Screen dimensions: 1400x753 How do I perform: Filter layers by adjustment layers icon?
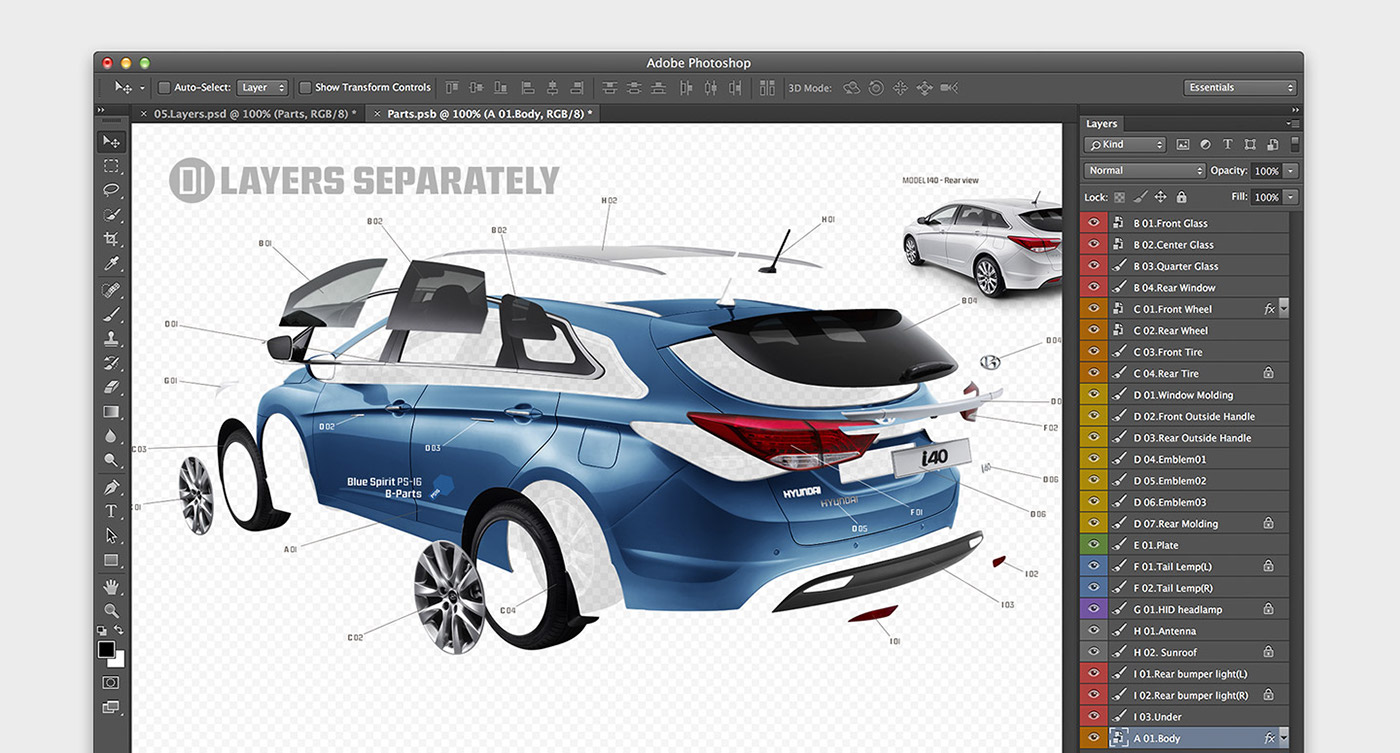(1205, 145)
